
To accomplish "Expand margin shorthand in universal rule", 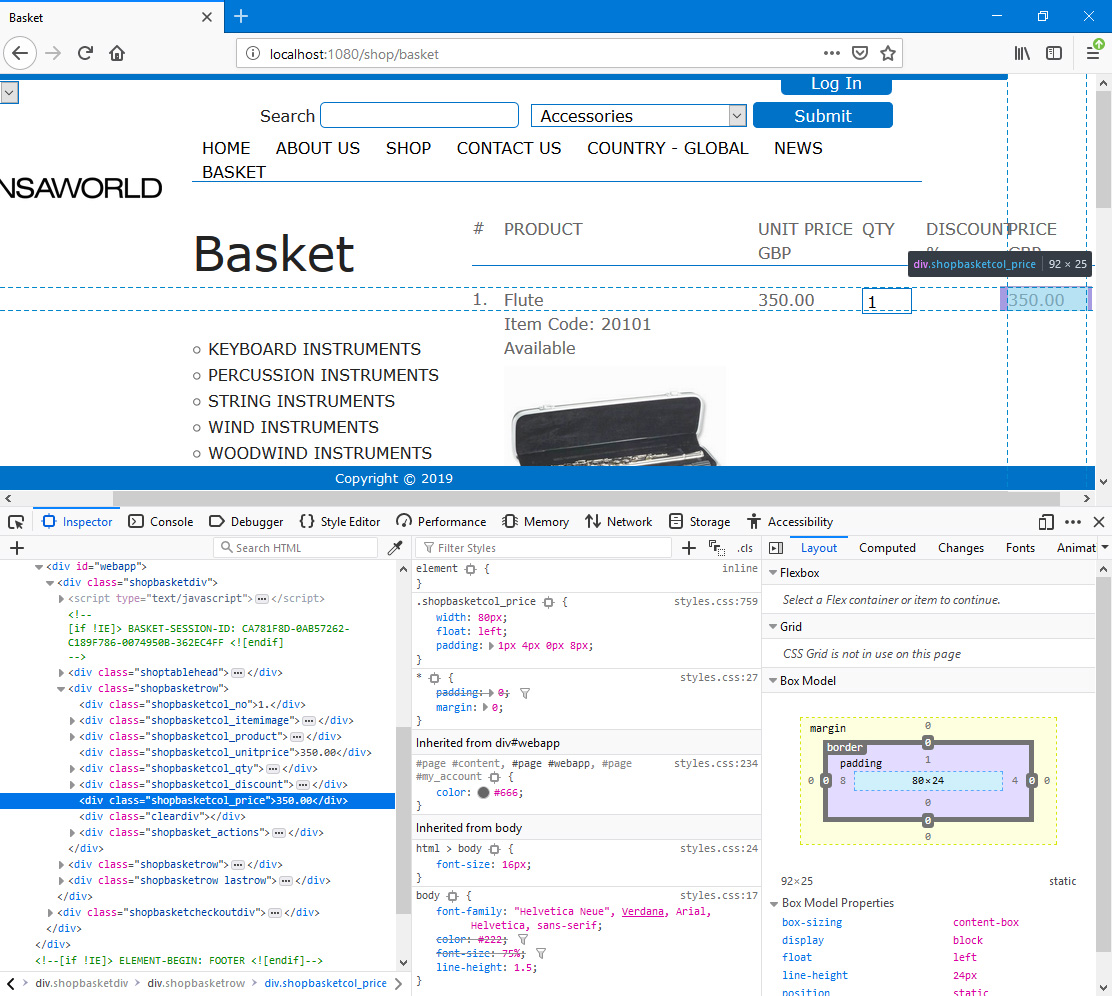I will click(x=486, y=707).
